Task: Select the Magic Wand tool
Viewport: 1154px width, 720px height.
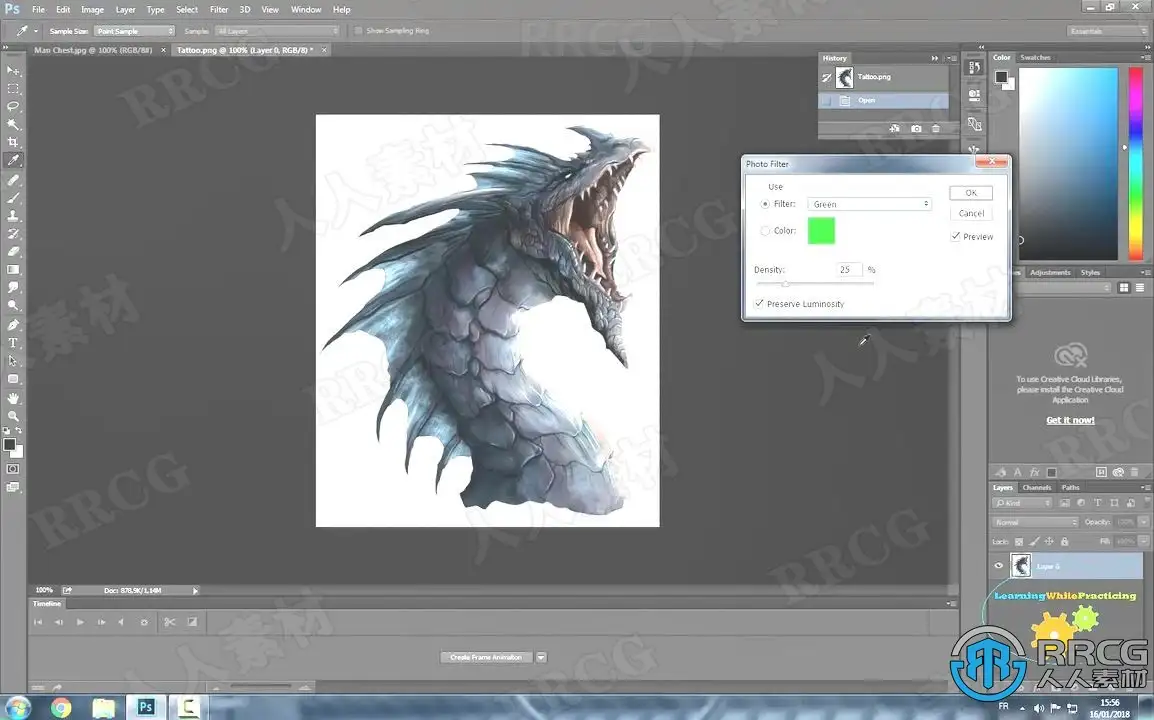Action: pos(13,125)
